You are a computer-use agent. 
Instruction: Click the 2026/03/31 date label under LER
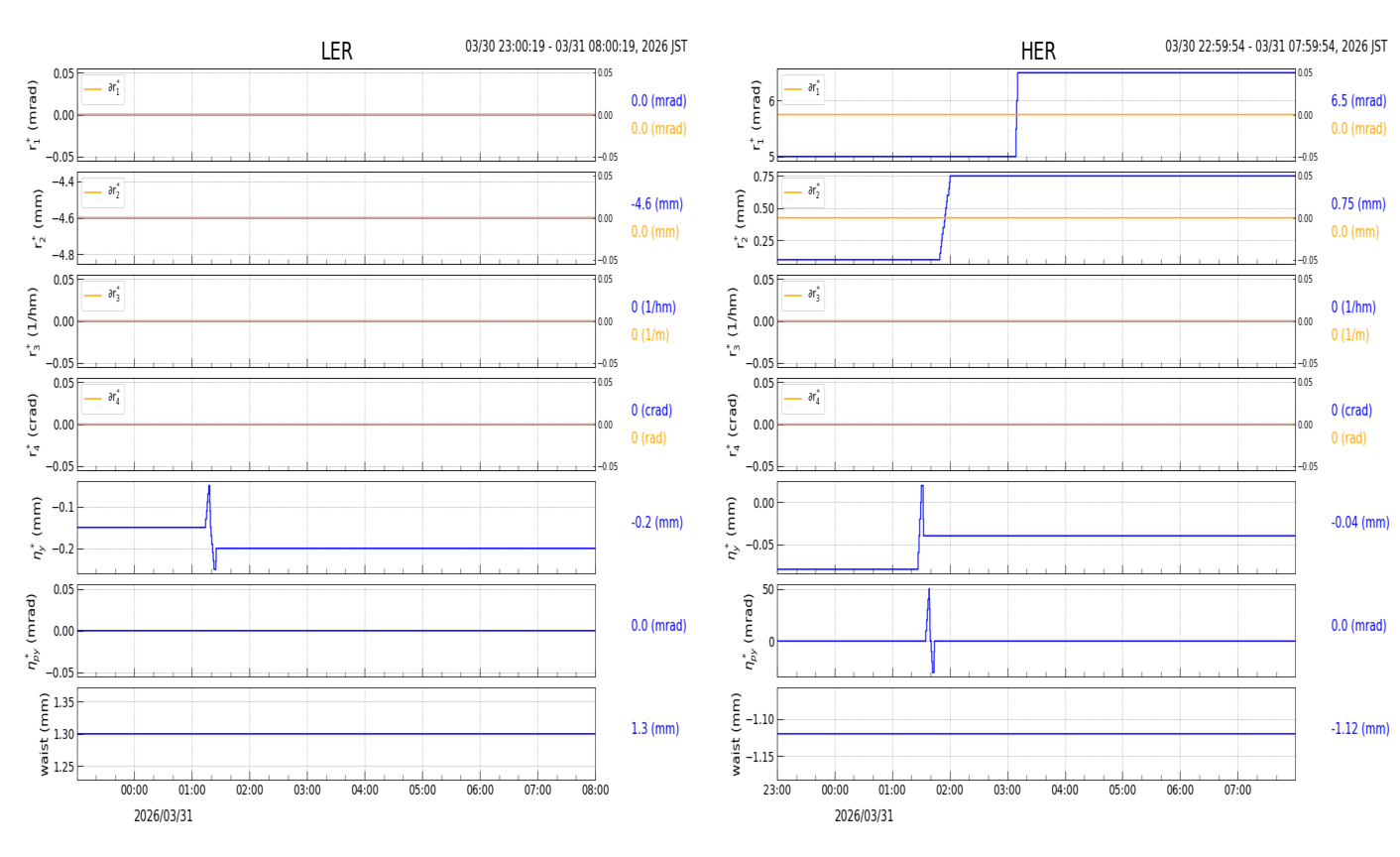164,816
